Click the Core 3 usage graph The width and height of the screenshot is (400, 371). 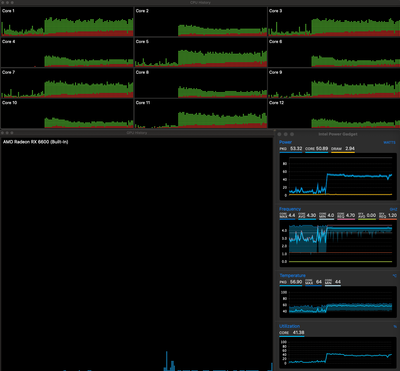(334, 22)
